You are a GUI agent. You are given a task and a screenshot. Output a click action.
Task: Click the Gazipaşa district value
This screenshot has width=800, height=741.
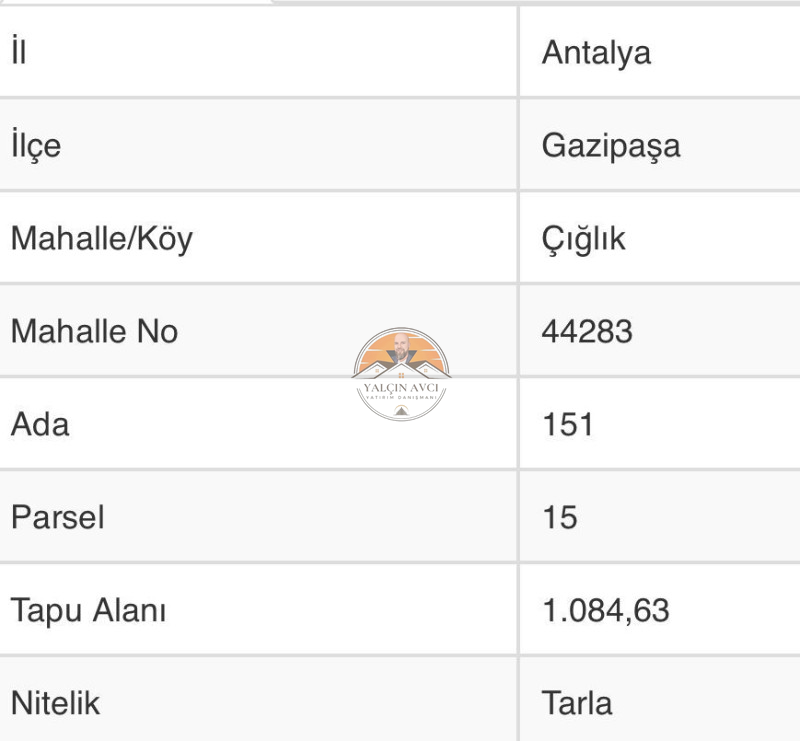[611, 146]
